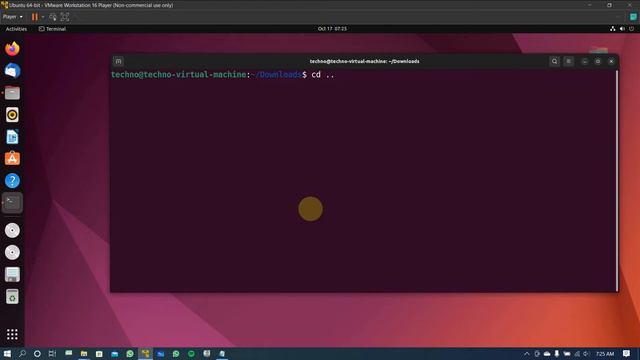640x360 pixels.
Task: Send Ctrl+Alt+Del to the virtual machine
Action: [x=53, y=17]
